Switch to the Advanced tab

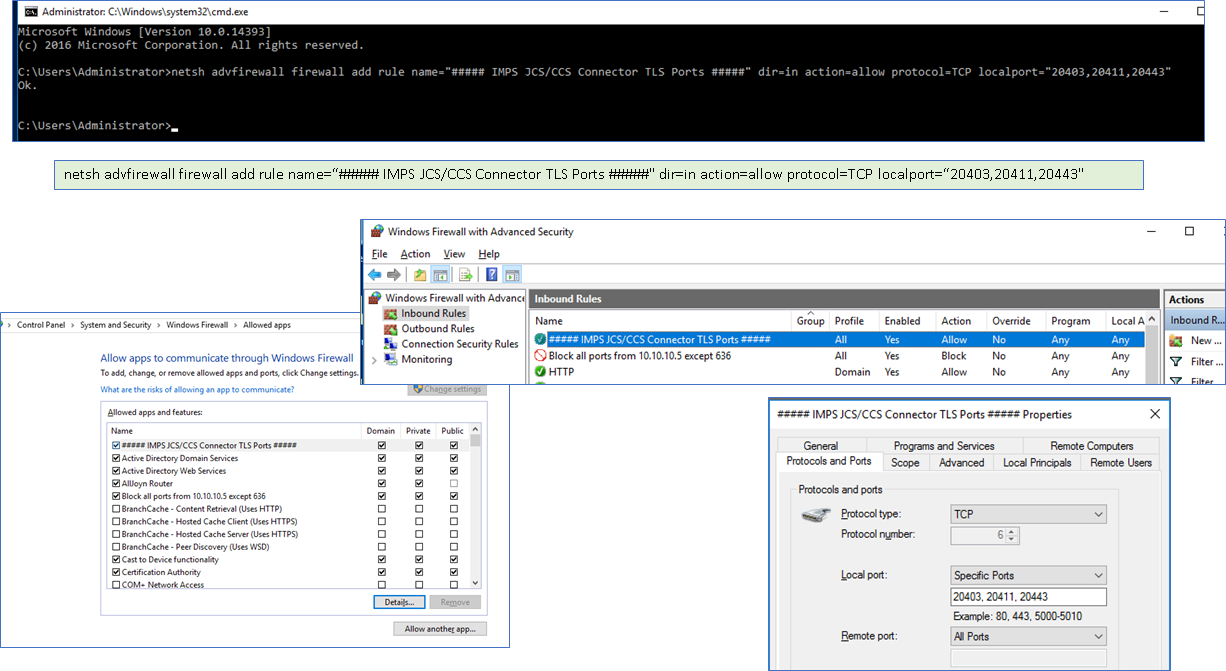click(x=961, y=463)
